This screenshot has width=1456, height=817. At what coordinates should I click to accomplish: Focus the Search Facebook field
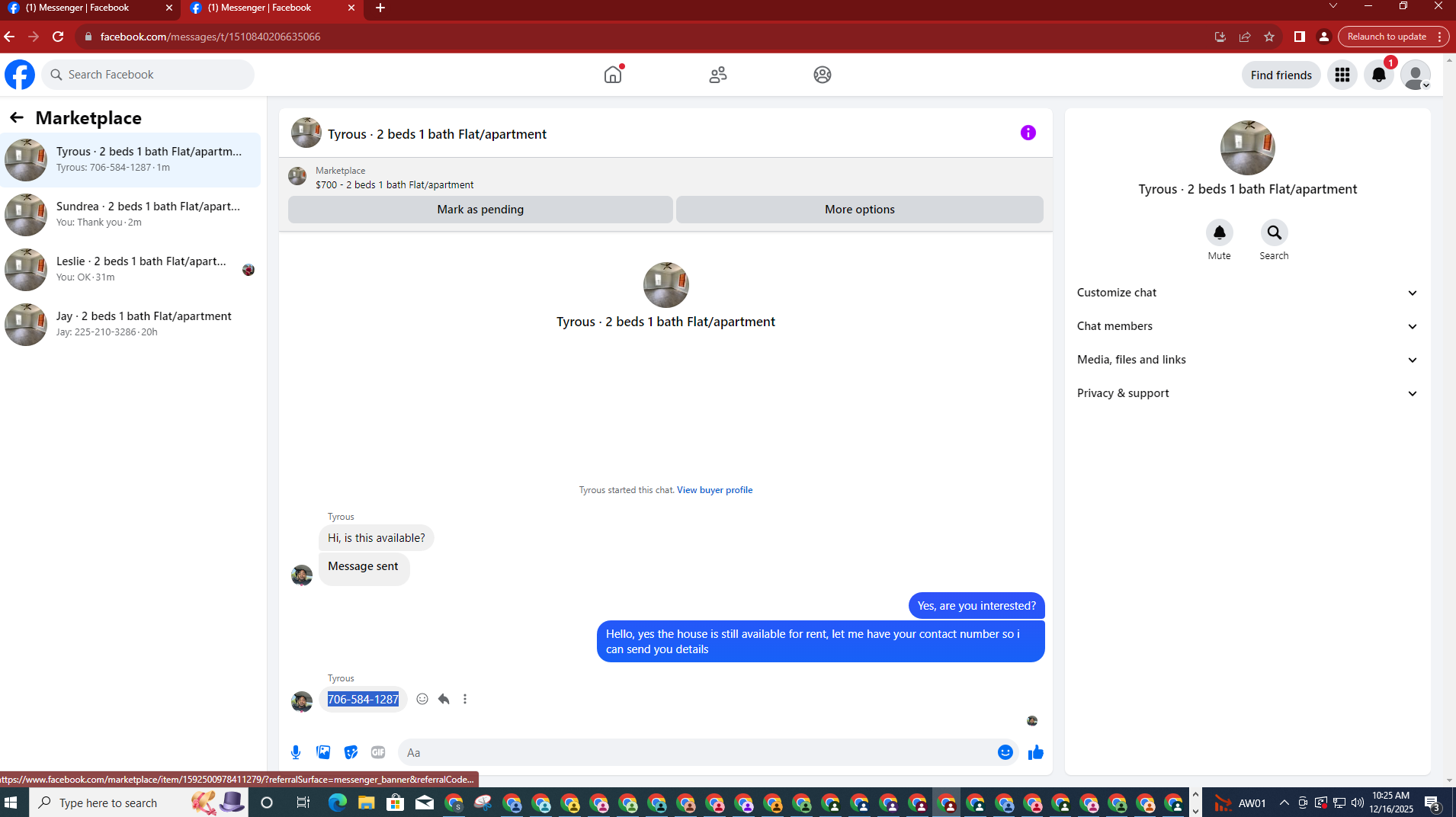click(149, 75)
